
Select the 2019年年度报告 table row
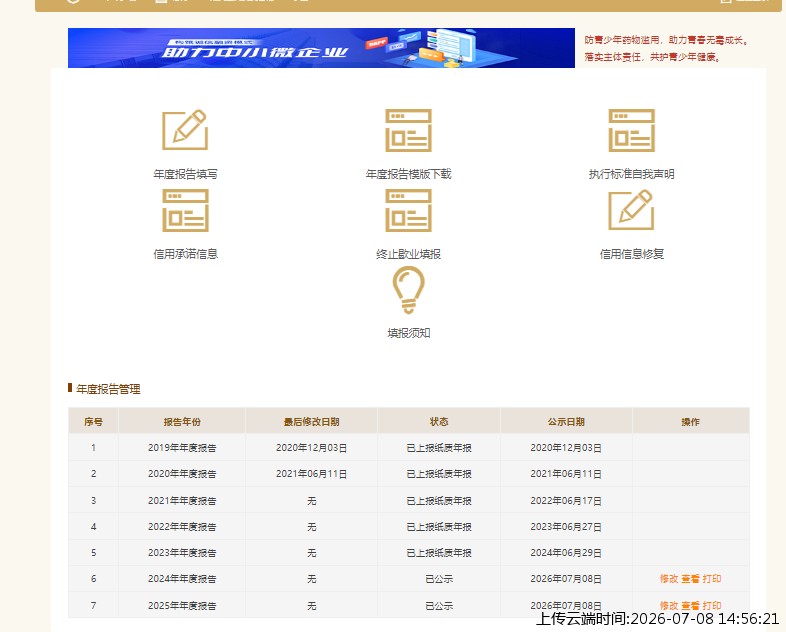click(x=409, y=448)
